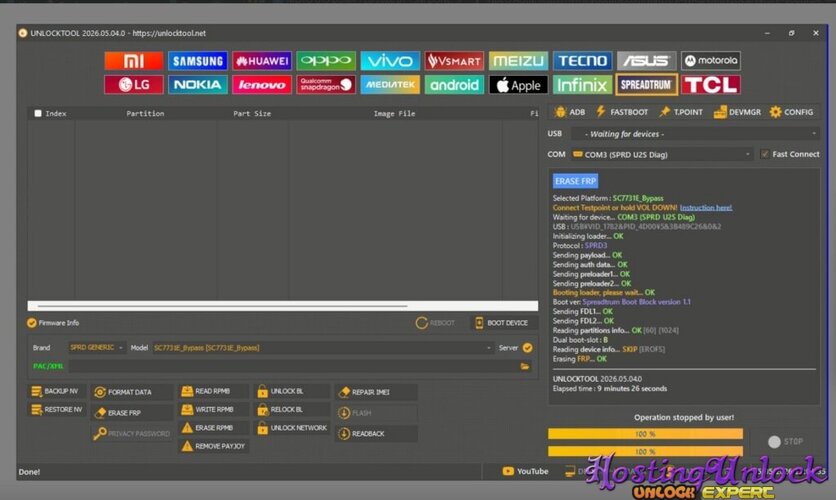Expand the COM port COM3 dropdown
The width and height of the screenshot is (836, 500).
(662, 155)
